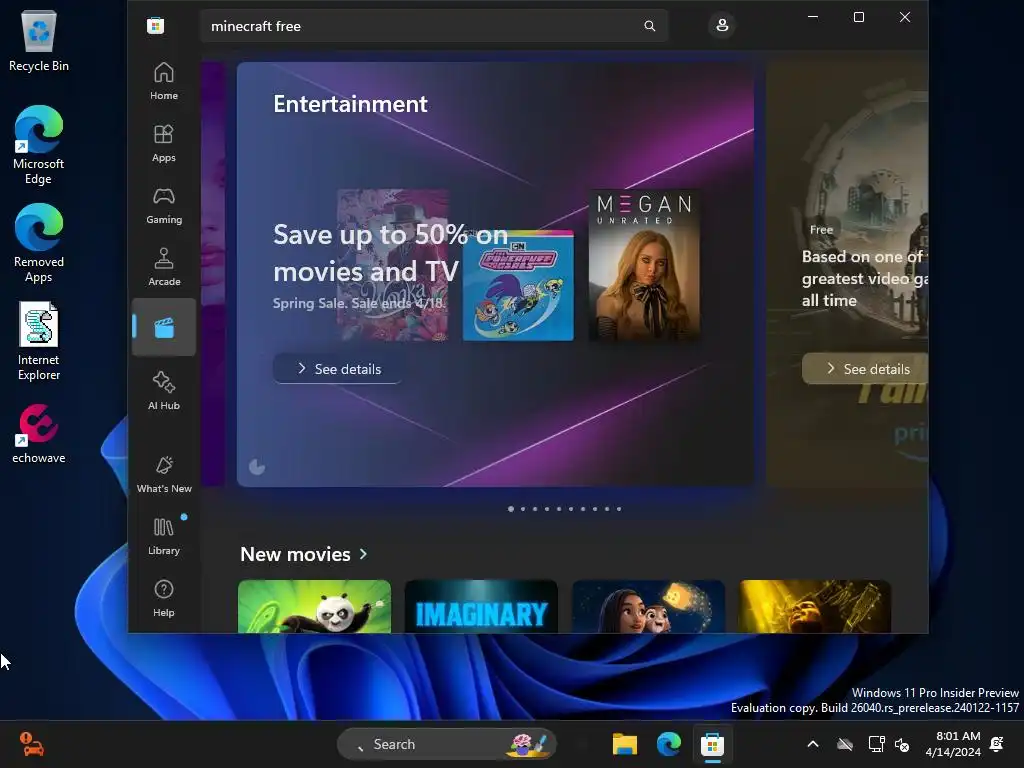Screen dimensions: 1024x768
Task: Click the muted volume tray icon
Action: pos(902,744)
